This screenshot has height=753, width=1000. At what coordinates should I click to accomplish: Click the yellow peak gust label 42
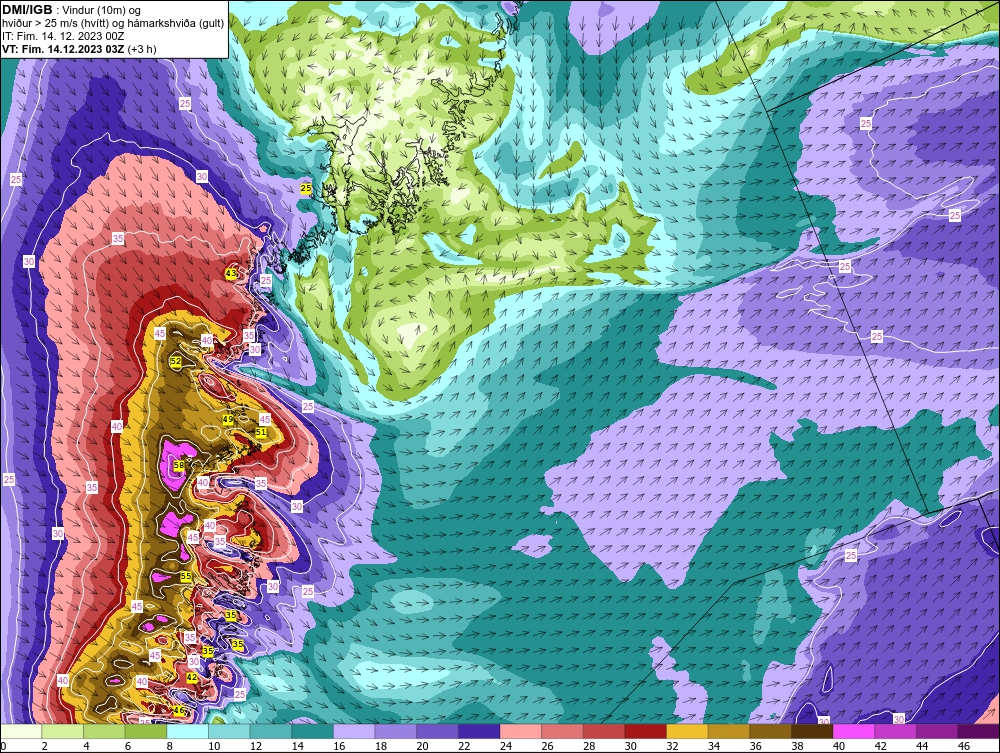click(192, 677)
